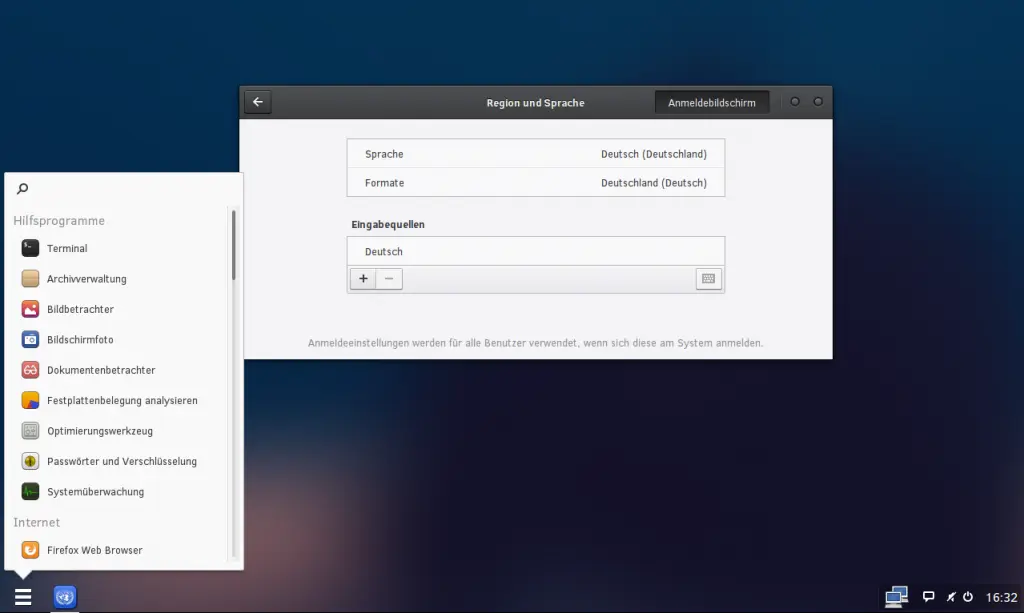Switch to the Anmeldebildschirm tab
The height and width of the screenshot is (613, 1024).
[x=711, y=101]
